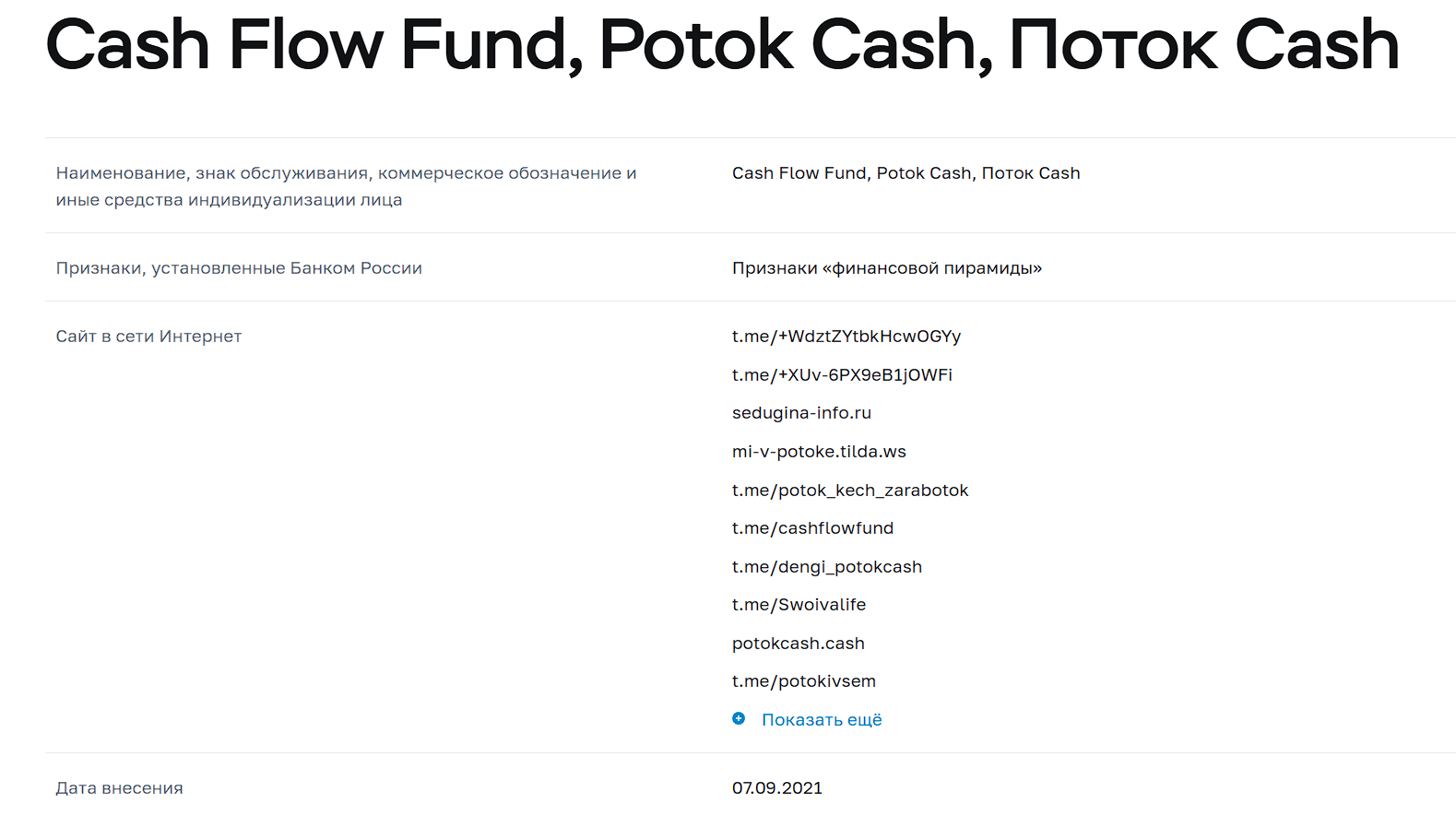Viewport: 1456px width, 816px height.
Task: Select the t.me/potokivsem entry
Action: pos(803,681)
